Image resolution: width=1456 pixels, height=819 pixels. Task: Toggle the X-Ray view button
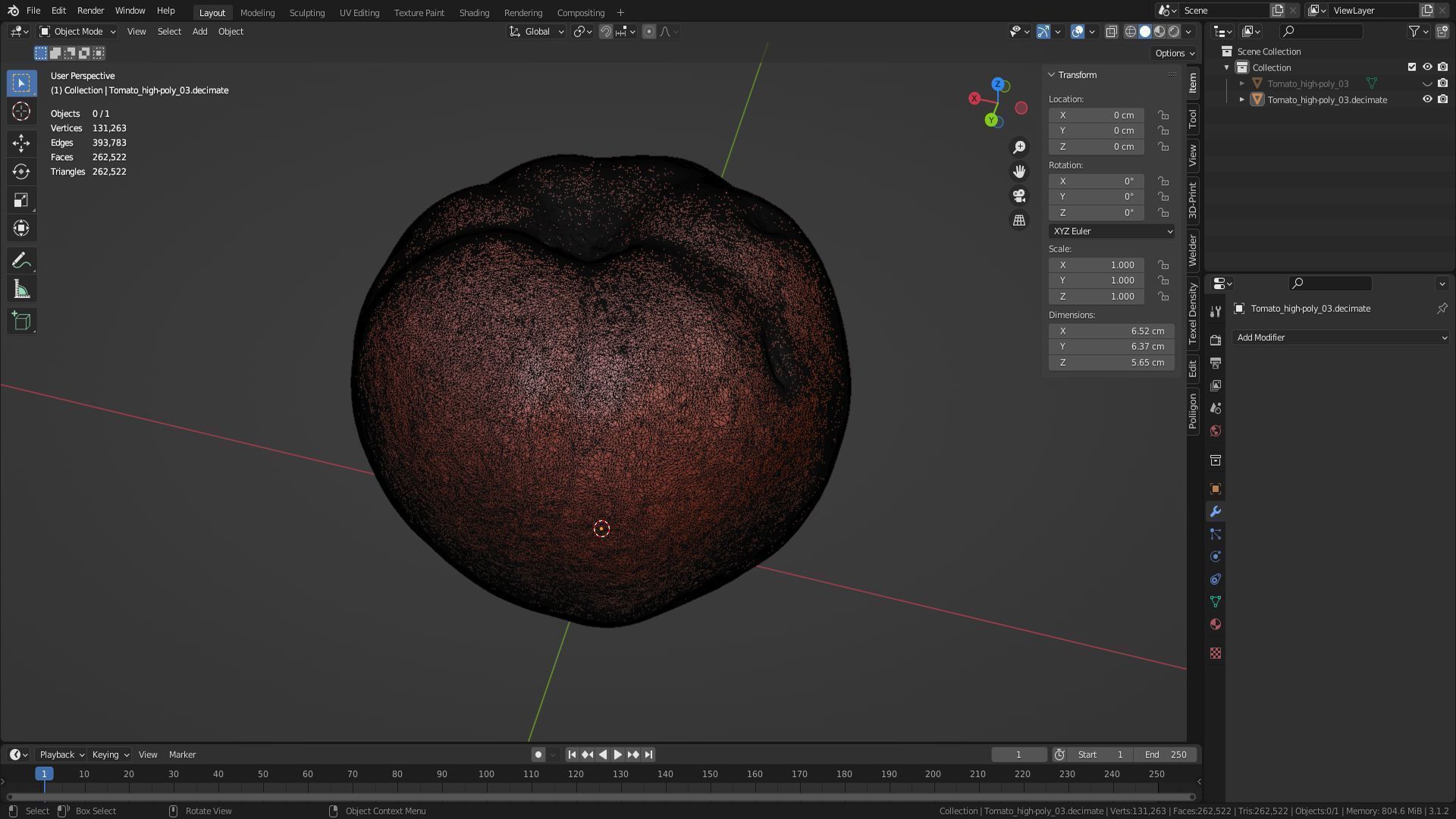(1111, 32)
